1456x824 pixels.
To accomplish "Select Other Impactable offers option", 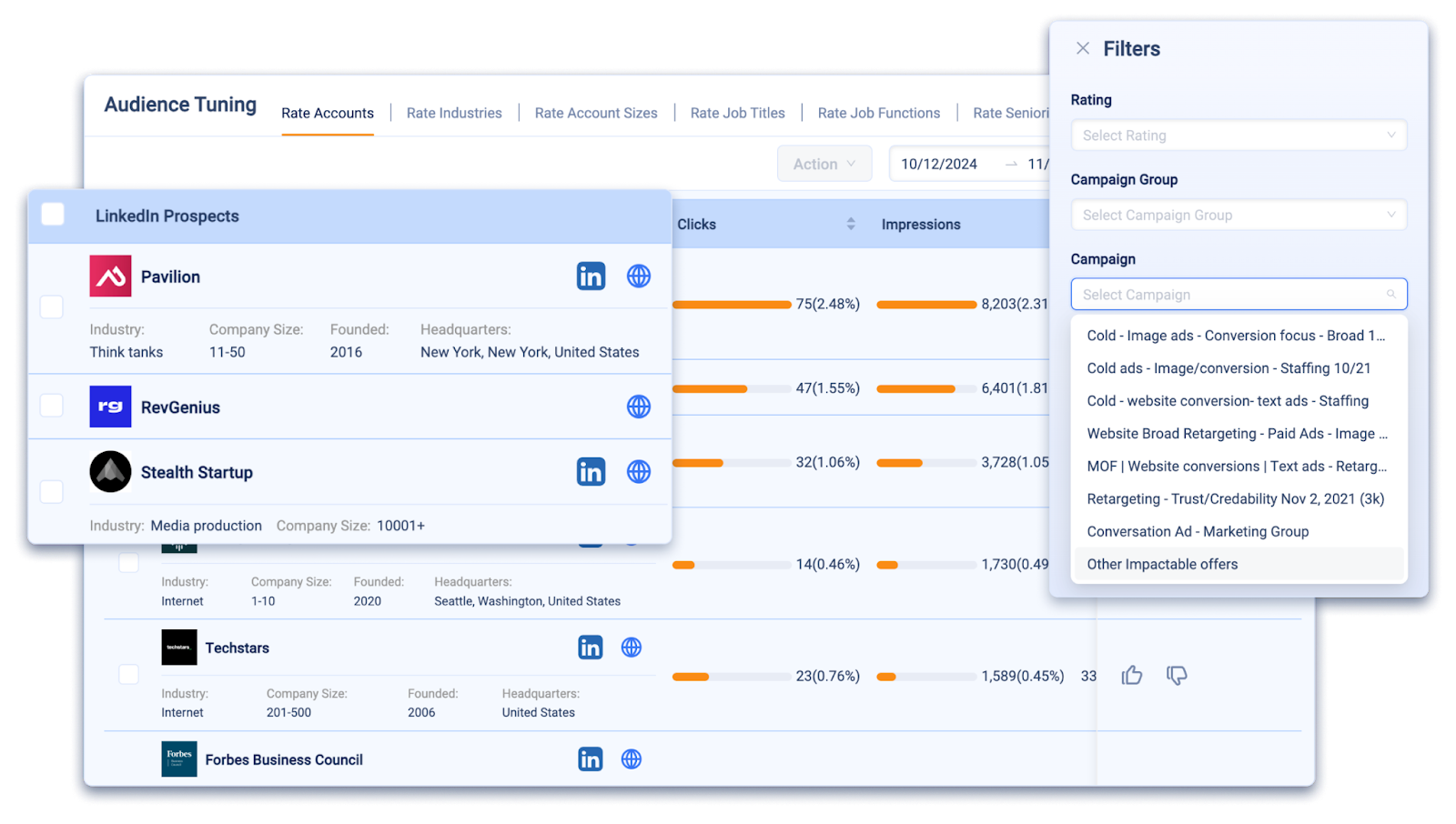I will [x=1239, y=565].
